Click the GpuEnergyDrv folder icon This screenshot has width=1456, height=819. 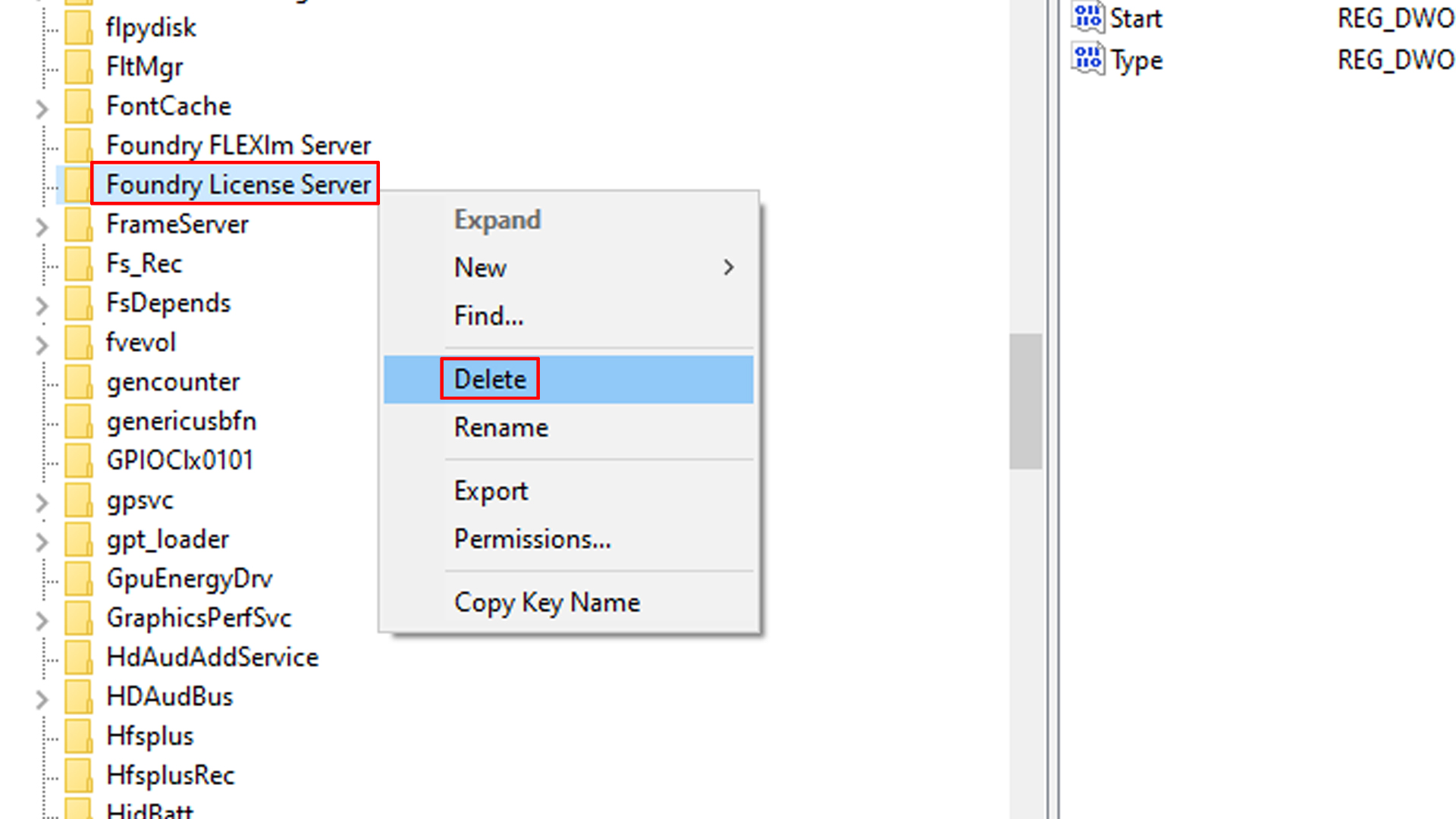(78, 579)
